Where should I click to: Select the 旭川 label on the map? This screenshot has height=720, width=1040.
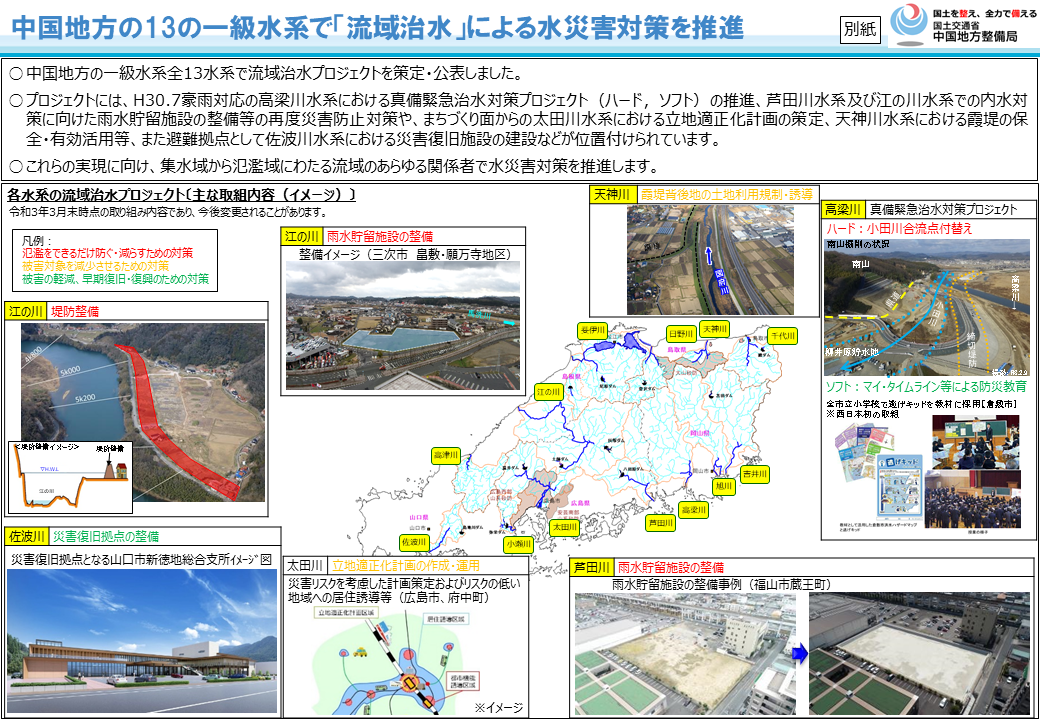pos(724,486)
